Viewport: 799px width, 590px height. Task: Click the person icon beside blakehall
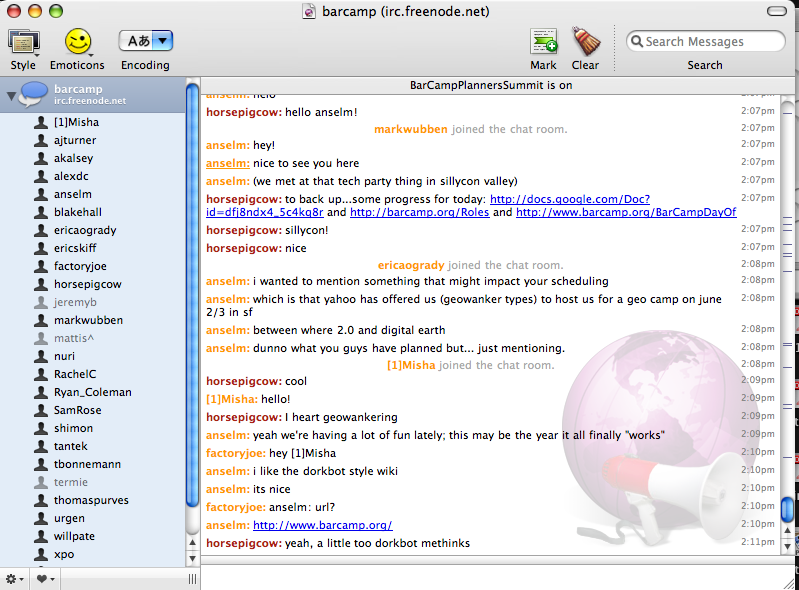[41, 212]
